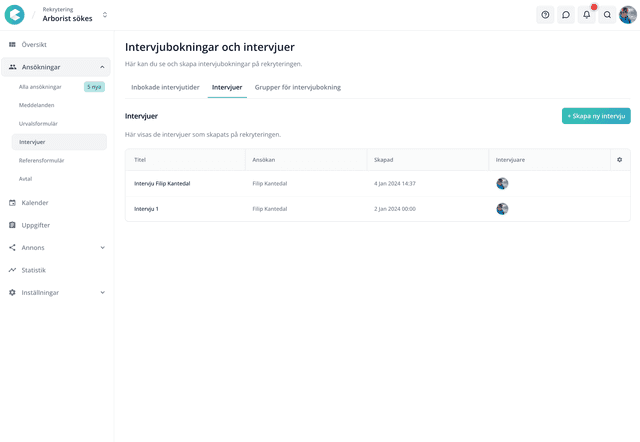Open table column settings gear
The image size is (640, 442).
619,160
